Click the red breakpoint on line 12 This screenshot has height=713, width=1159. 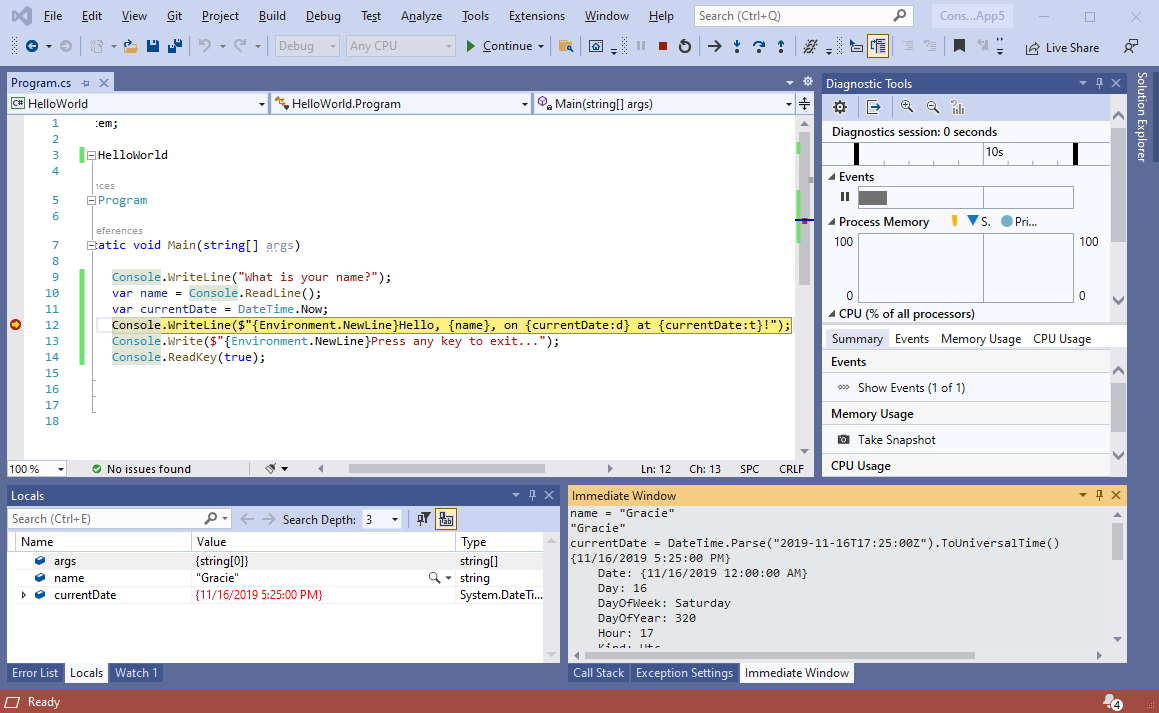click(15, 325)
